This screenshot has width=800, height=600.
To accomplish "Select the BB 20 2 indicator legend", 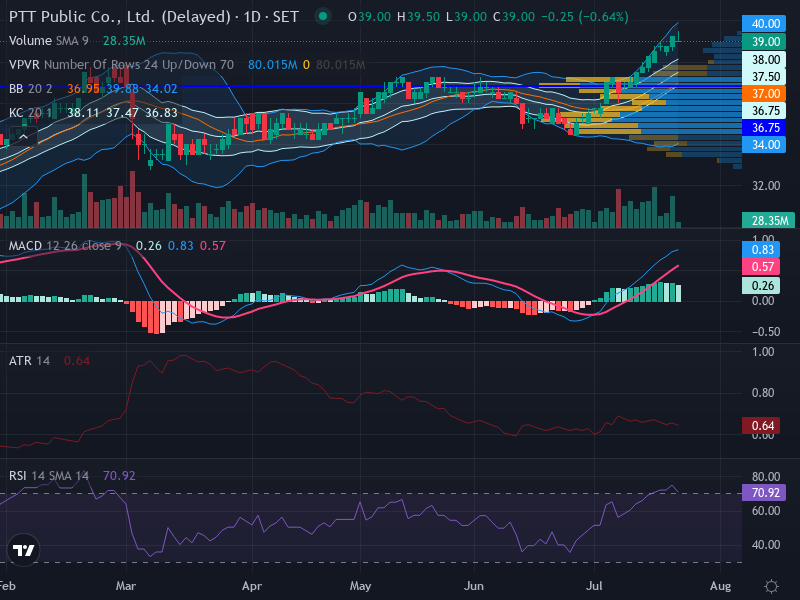I will (x=31, y=89).
